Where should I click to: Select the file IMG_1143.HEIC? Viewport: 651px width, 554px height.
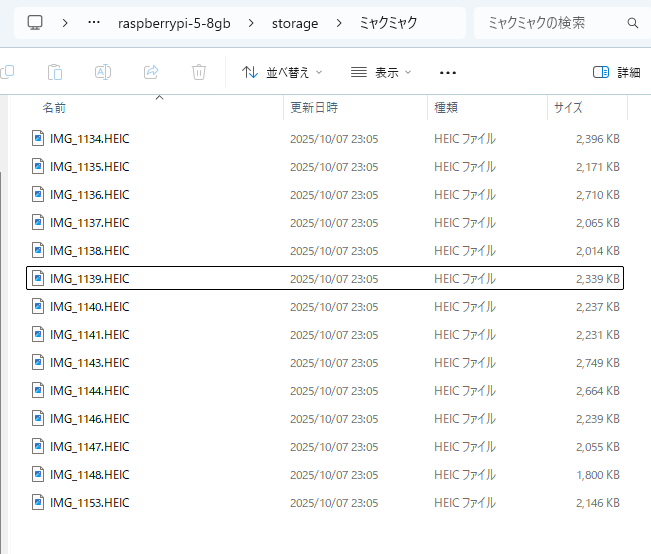coord(89,362)
